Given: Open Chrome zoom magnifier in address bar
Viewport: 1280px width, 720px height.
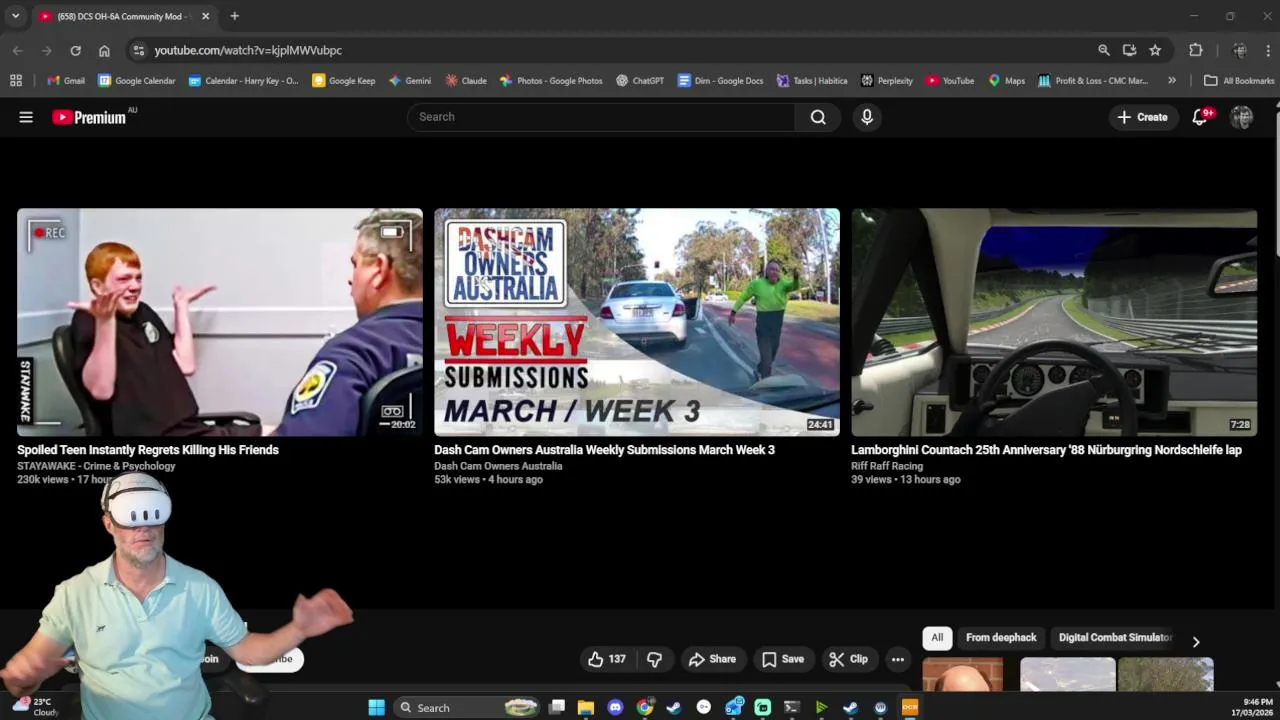Looking at the screenshot, I should tap(1104, 50).
